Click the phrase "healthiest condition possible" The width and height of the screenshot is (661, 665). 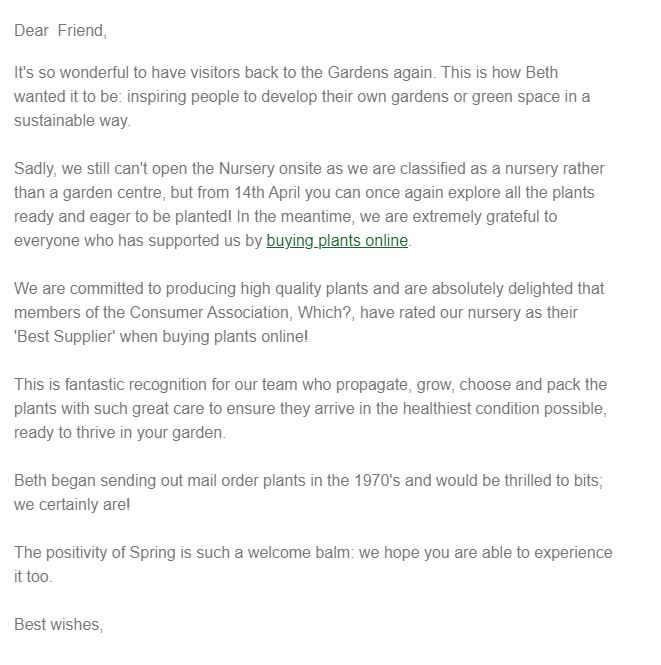[505, 409]
